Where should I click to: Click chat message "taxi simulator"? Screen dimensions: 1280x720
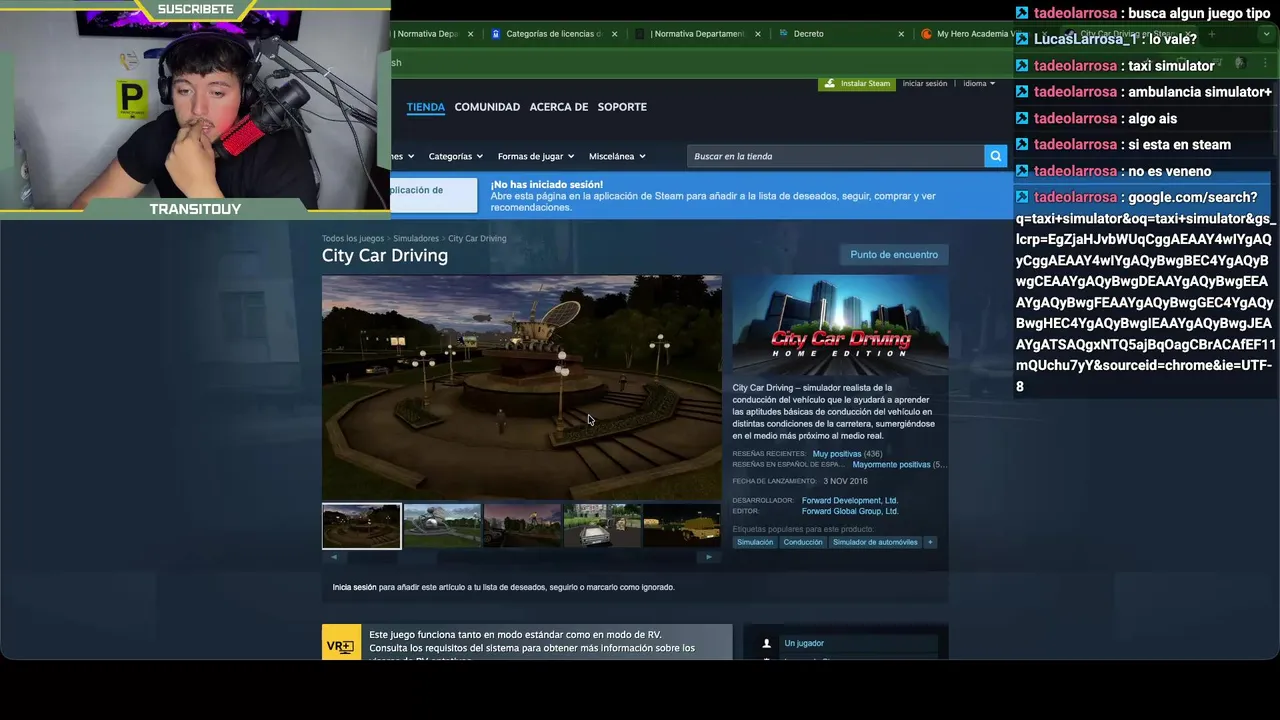point(1171,66)
